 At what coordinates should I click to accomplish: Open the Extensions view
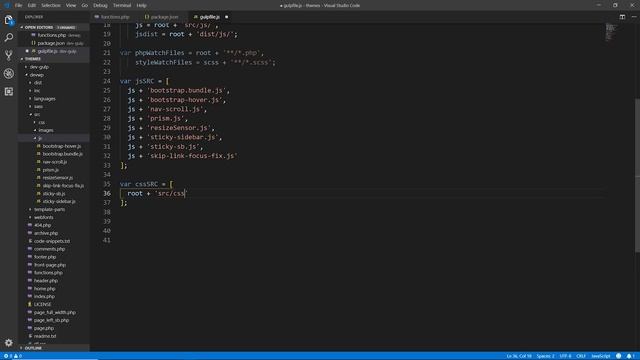(x=9, y=91)
